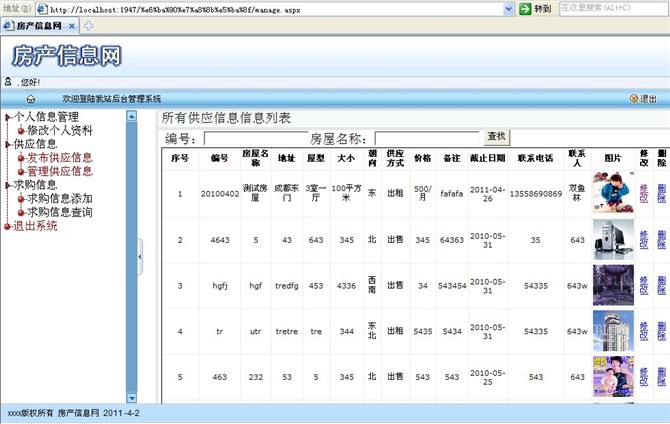The image size is (670, 424).
Task: Open 求购信息添加 menu item
Action: tap(59, 199)
